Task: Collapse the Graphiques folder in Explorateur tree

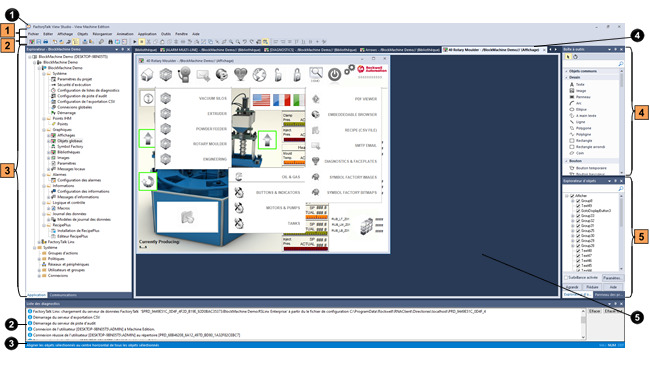Action: (44, 130)
